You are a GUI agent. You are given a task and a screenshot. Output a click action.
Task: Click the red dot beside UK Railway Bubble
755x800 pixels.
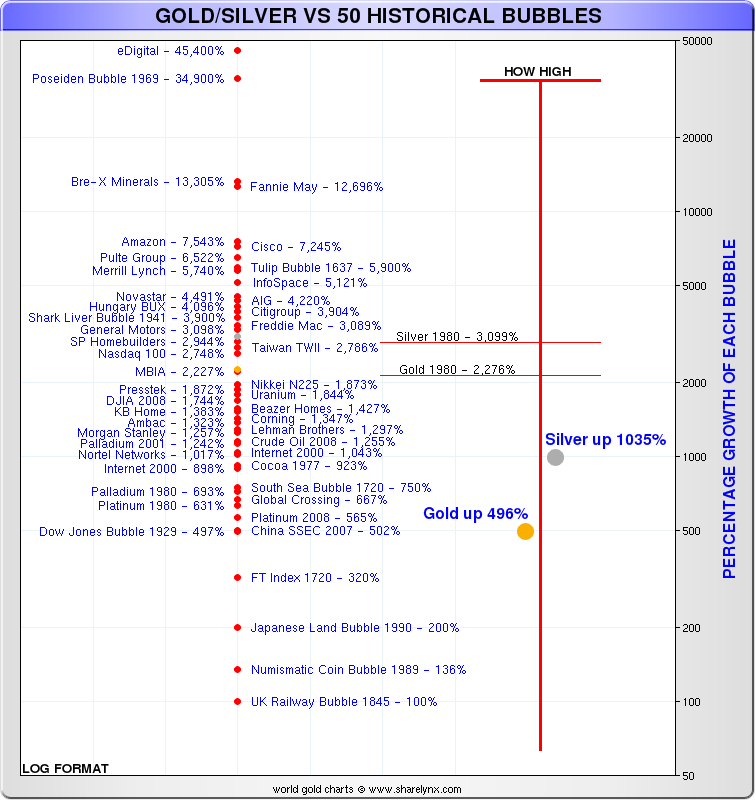pyautogui.click(x=238, y=702)
